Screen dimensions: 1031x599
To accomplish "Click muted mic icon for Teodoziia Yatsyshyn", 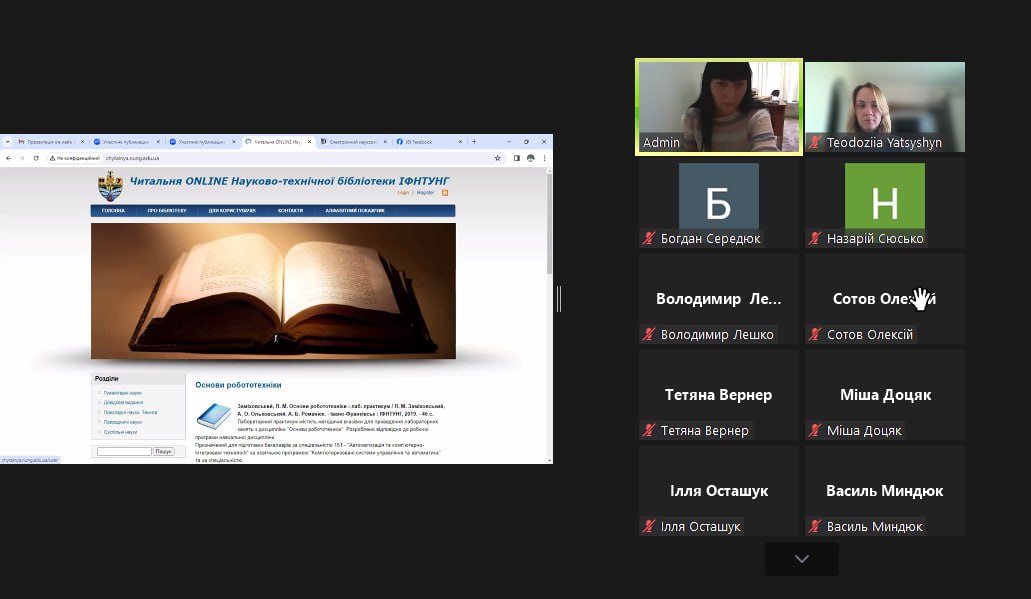I will tap(815, 143).
